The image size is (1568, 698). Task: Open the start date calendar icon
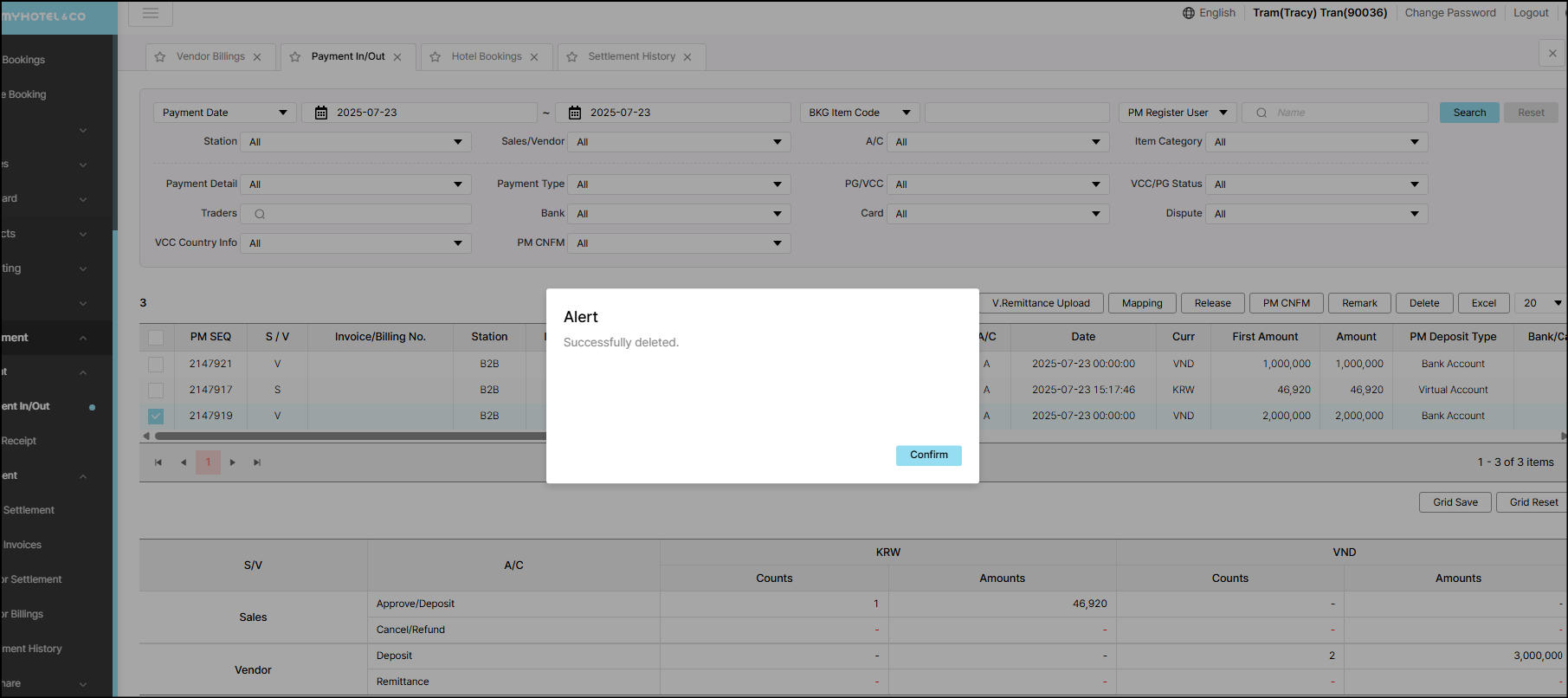(321, 113)
